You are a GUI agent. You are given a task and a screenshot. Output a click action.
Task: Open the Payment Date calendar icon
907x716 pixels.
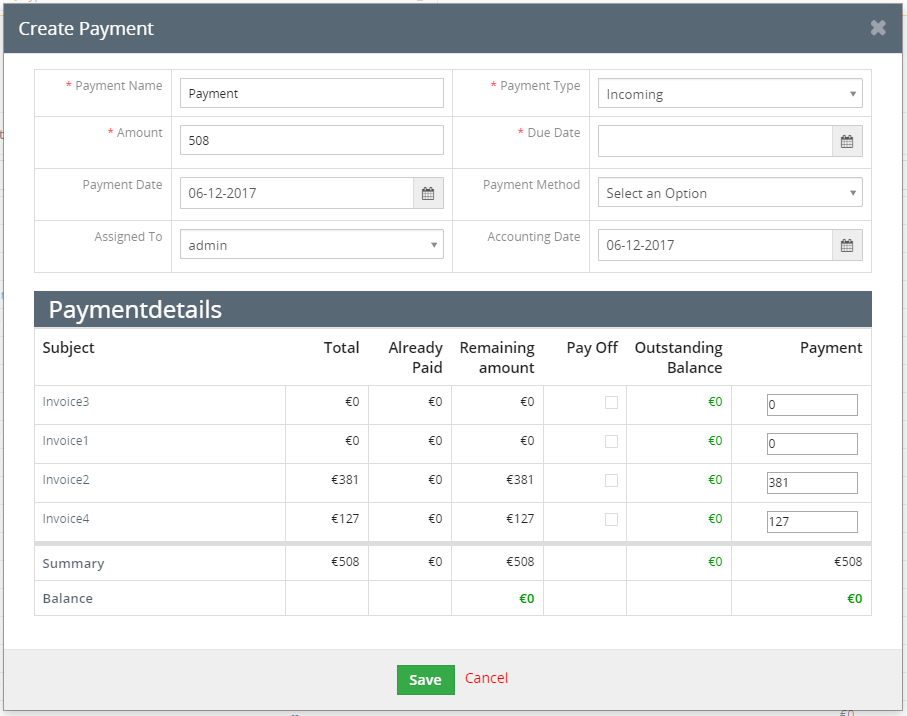click(x=428, y=194)
